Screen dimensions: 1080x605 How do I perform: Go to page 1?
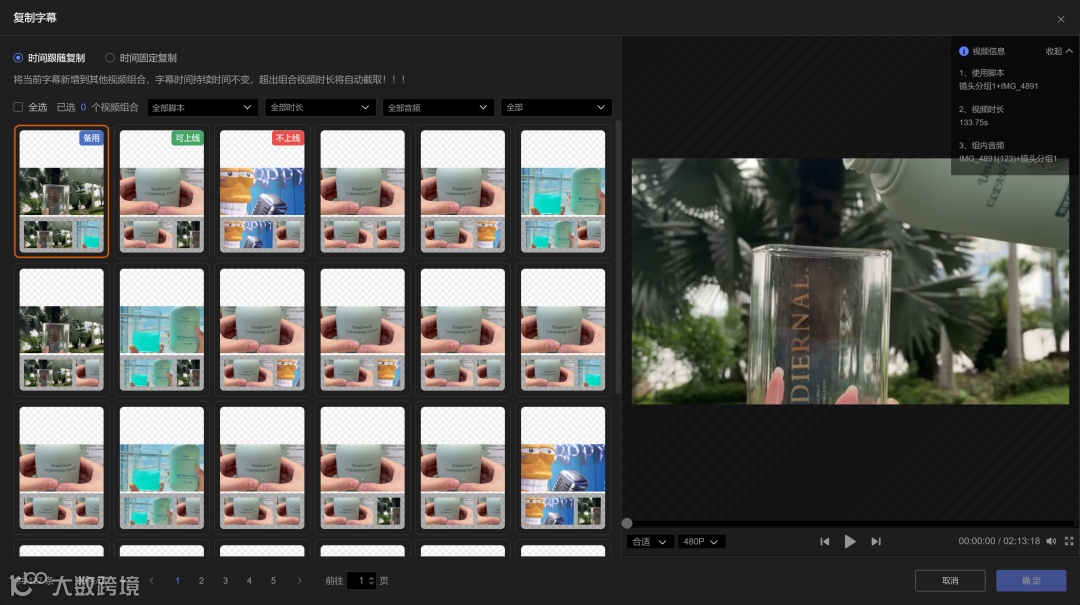[x=177, y=581]
